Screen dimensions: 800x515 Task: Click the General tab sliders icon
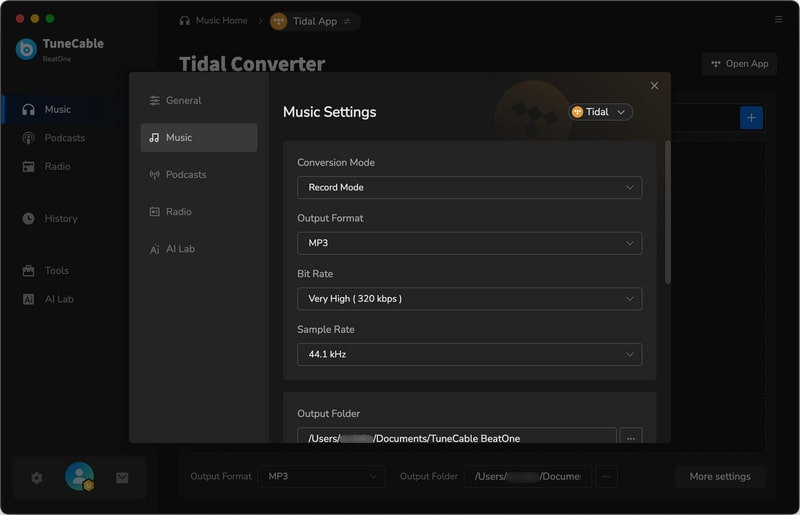[155, 101]
